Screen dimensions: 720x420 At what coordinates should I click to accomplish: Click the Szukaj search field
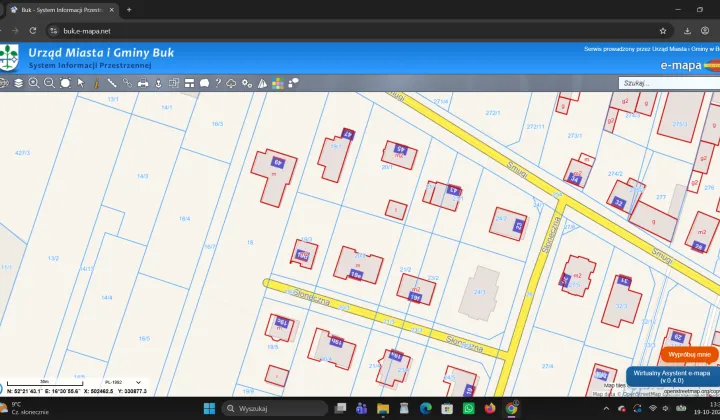point(669,83)
